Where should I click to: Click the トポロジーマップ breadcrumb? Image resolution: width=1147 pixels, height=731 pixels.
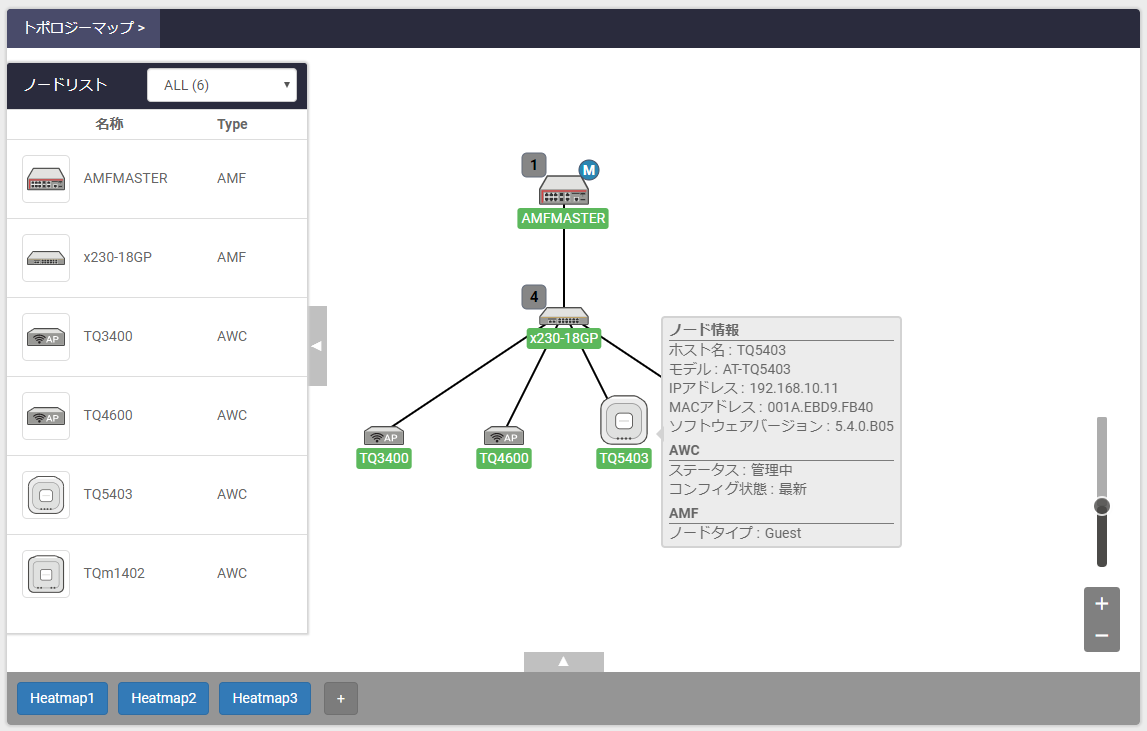point(84,28)
